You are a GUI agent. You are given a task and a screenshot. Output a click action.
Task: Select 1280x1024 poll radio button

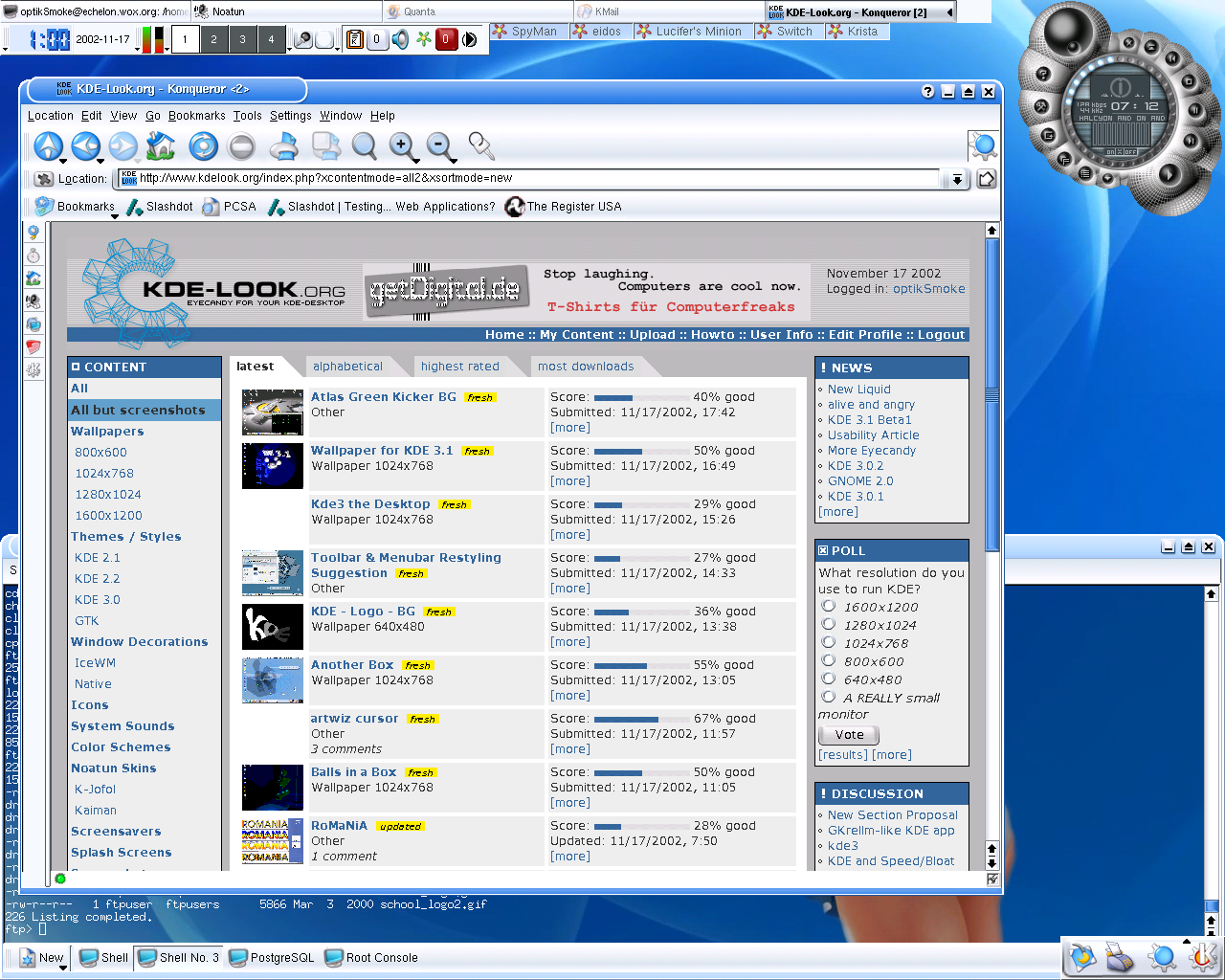tap(829, 624)
